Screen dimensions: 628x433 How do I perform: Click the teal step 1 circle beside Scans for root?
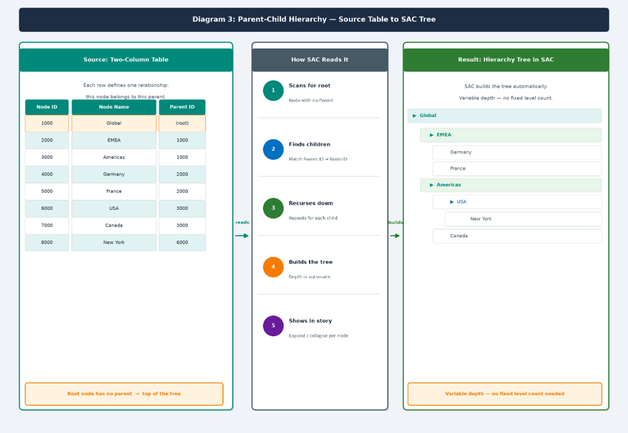[x=273, y=91]
